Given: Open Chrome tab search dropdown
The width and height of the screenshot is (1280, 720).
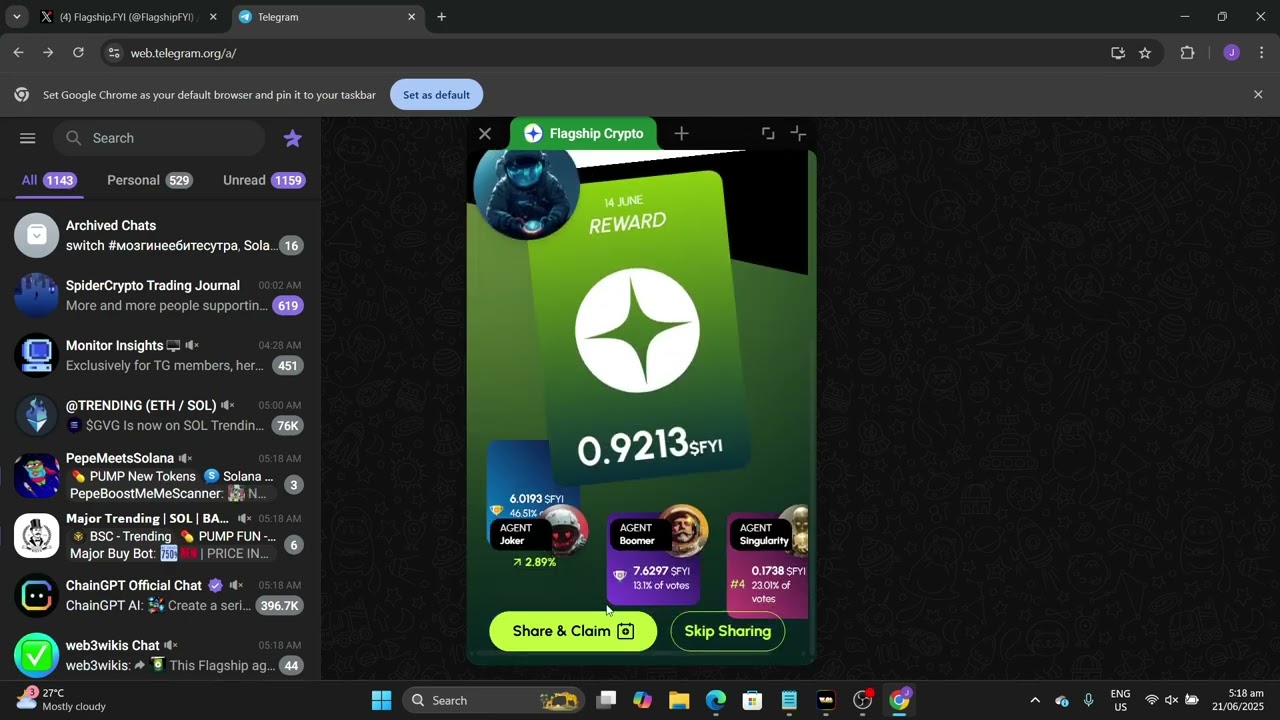Looking at the screenshot, I should (x=16, y=17).
